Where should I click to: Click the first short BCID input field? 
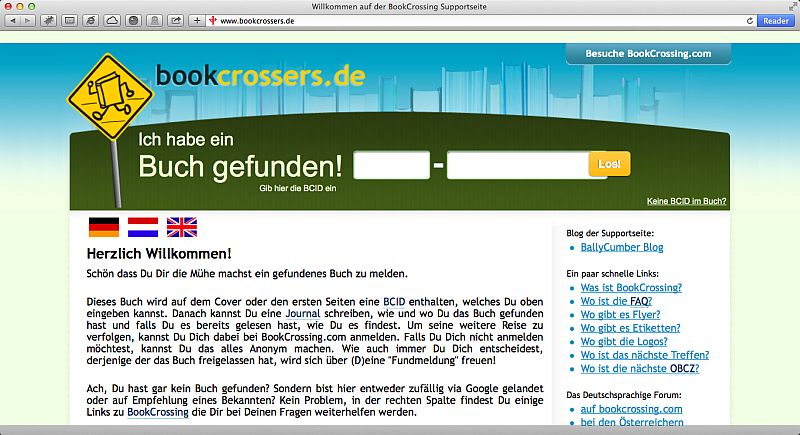(391, 164)
